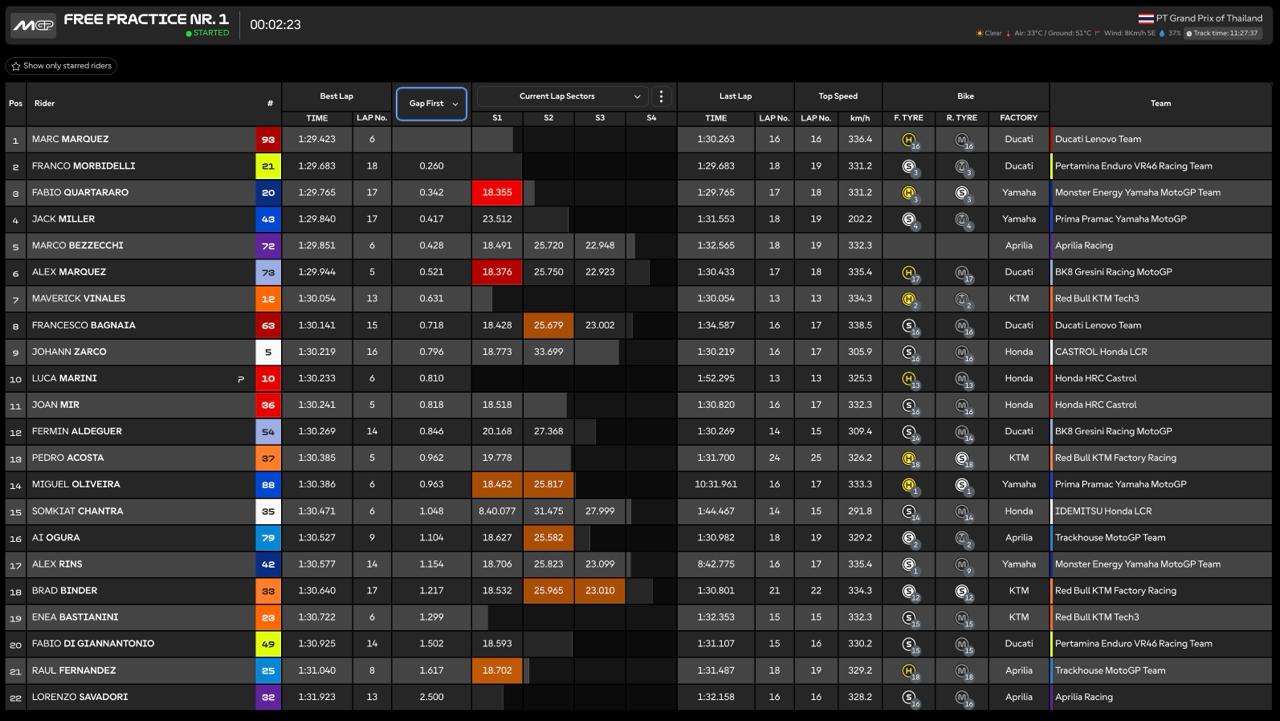
Task: Click the Top Speed column group header
Action: (838, 97)
